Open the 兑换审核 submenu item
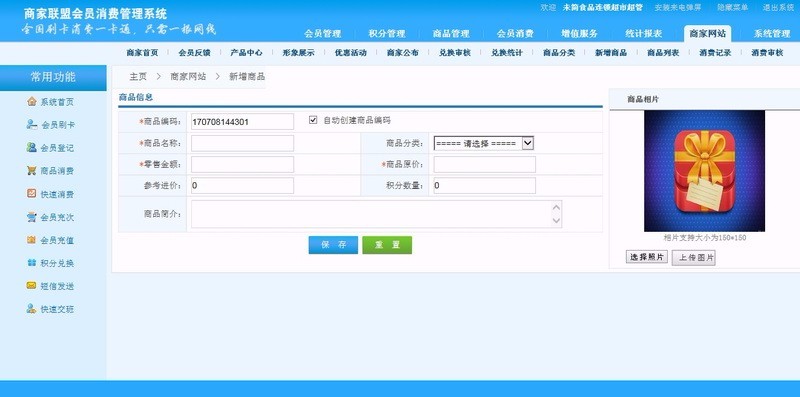The image size is (800, 397). (455, 53)
